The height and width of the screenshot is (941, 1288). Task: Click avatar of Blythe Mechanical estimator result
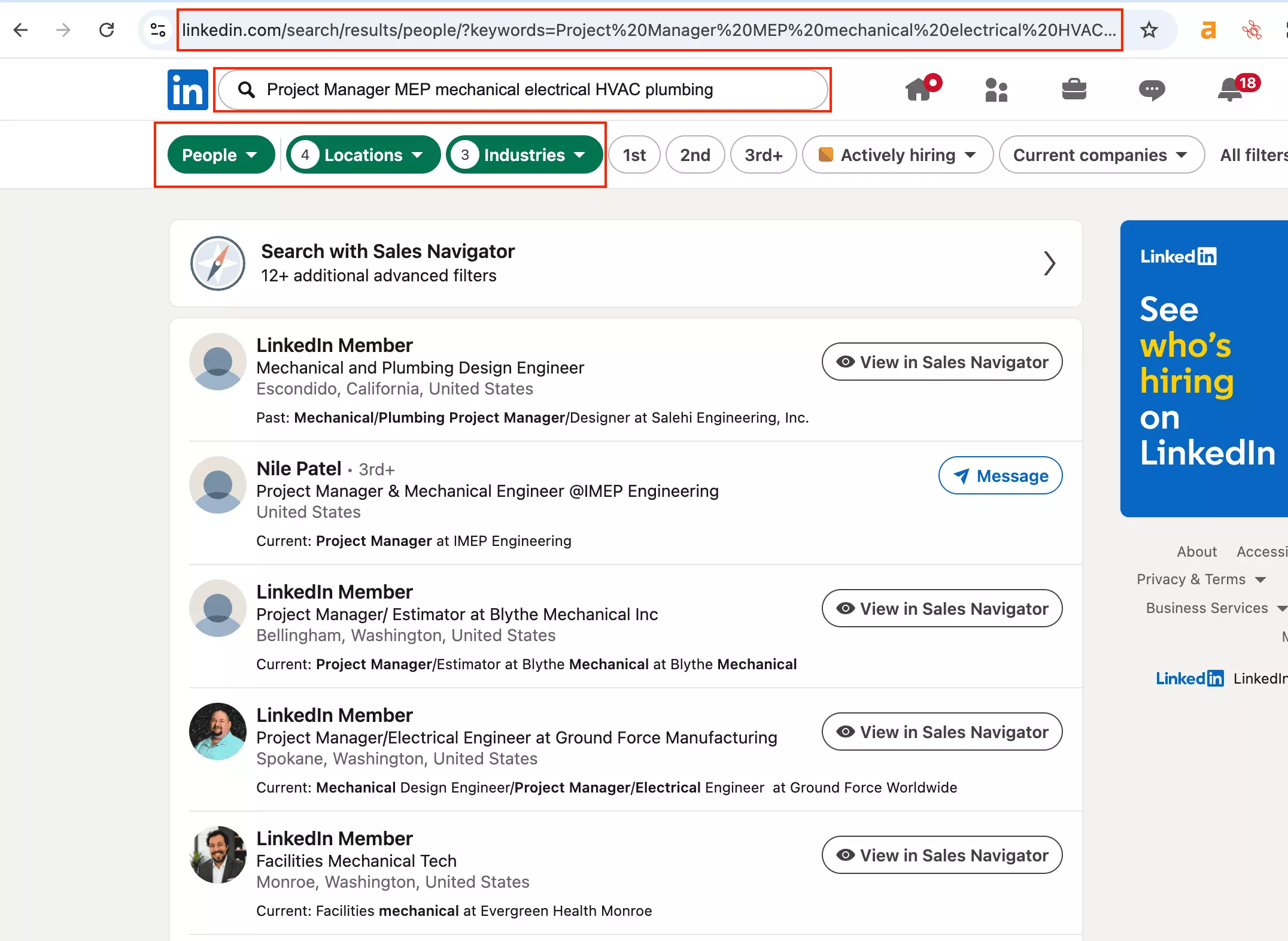[x=218, y=608]
